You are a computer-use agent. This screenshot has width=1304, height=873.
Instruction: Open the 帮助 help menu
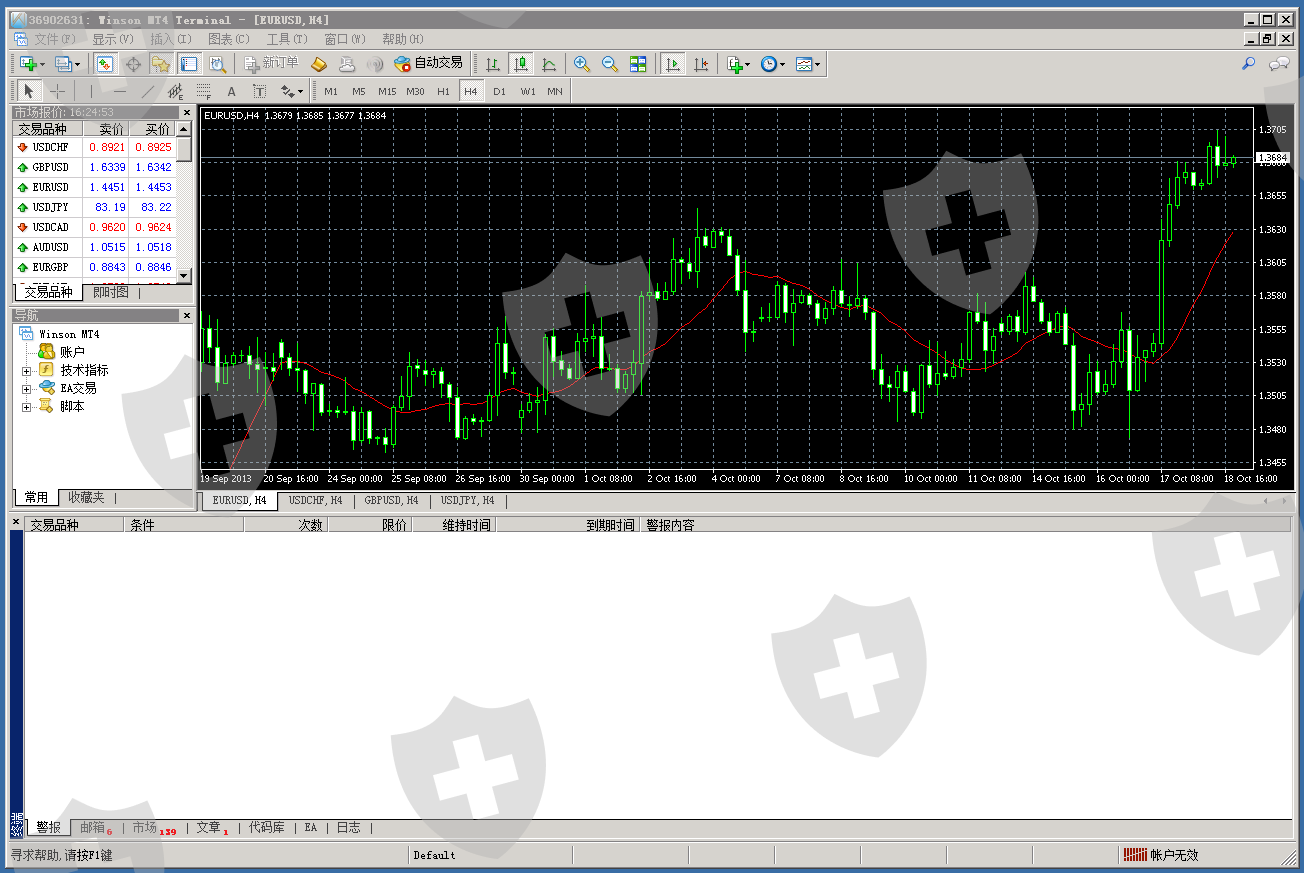402,39
